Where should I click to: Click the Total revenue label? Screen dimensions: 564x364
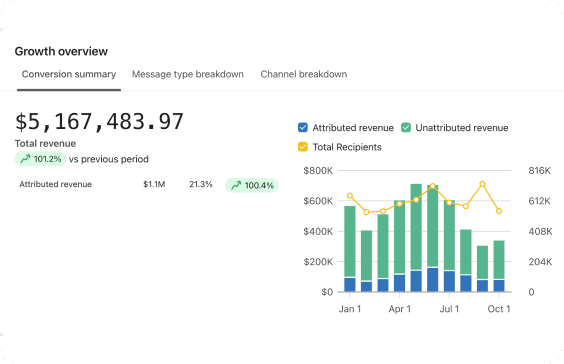[x=45, y=144]
